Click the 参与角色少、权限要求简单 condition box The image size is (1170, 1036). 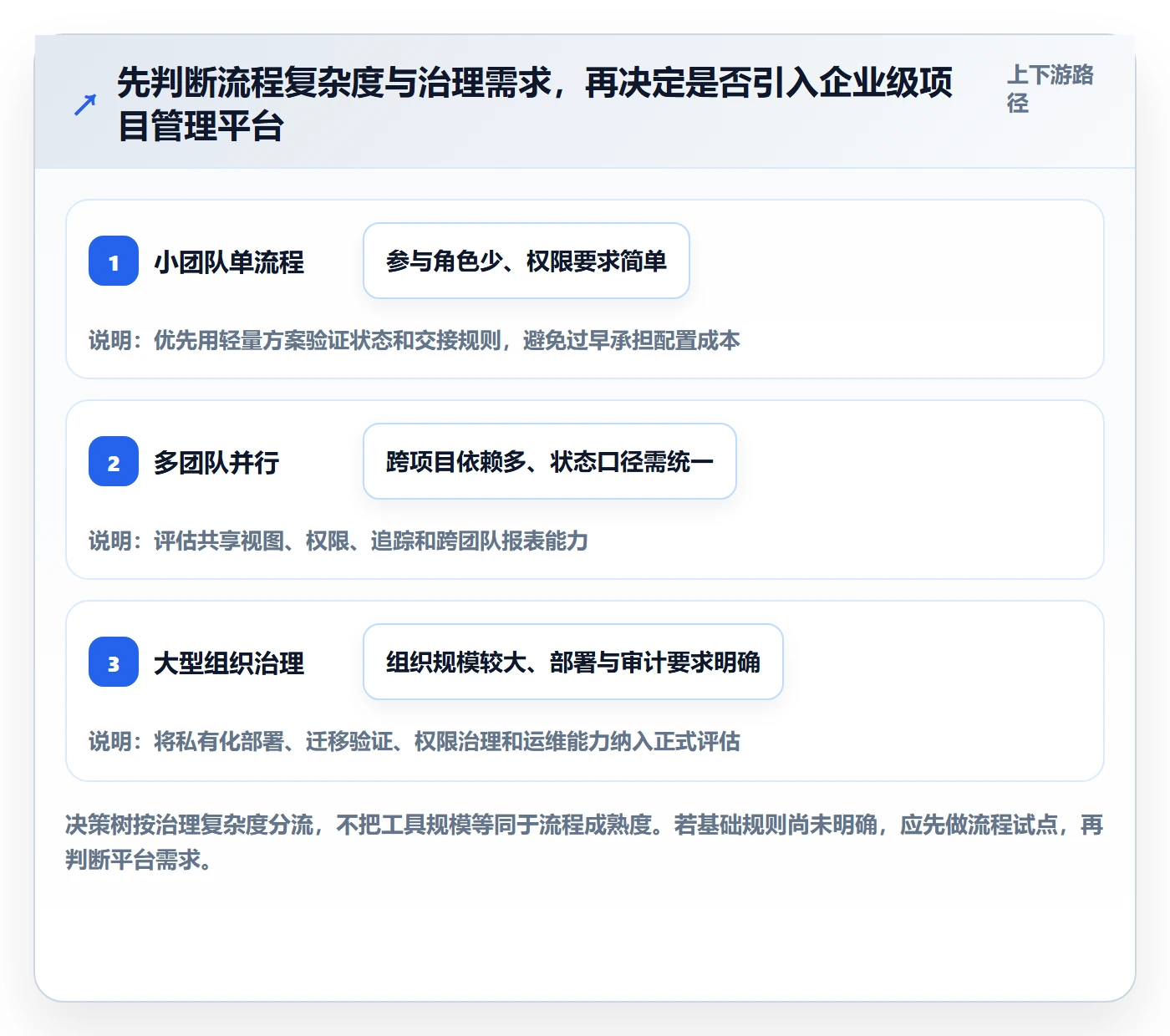pyautogui.click(x=526, y=261)
